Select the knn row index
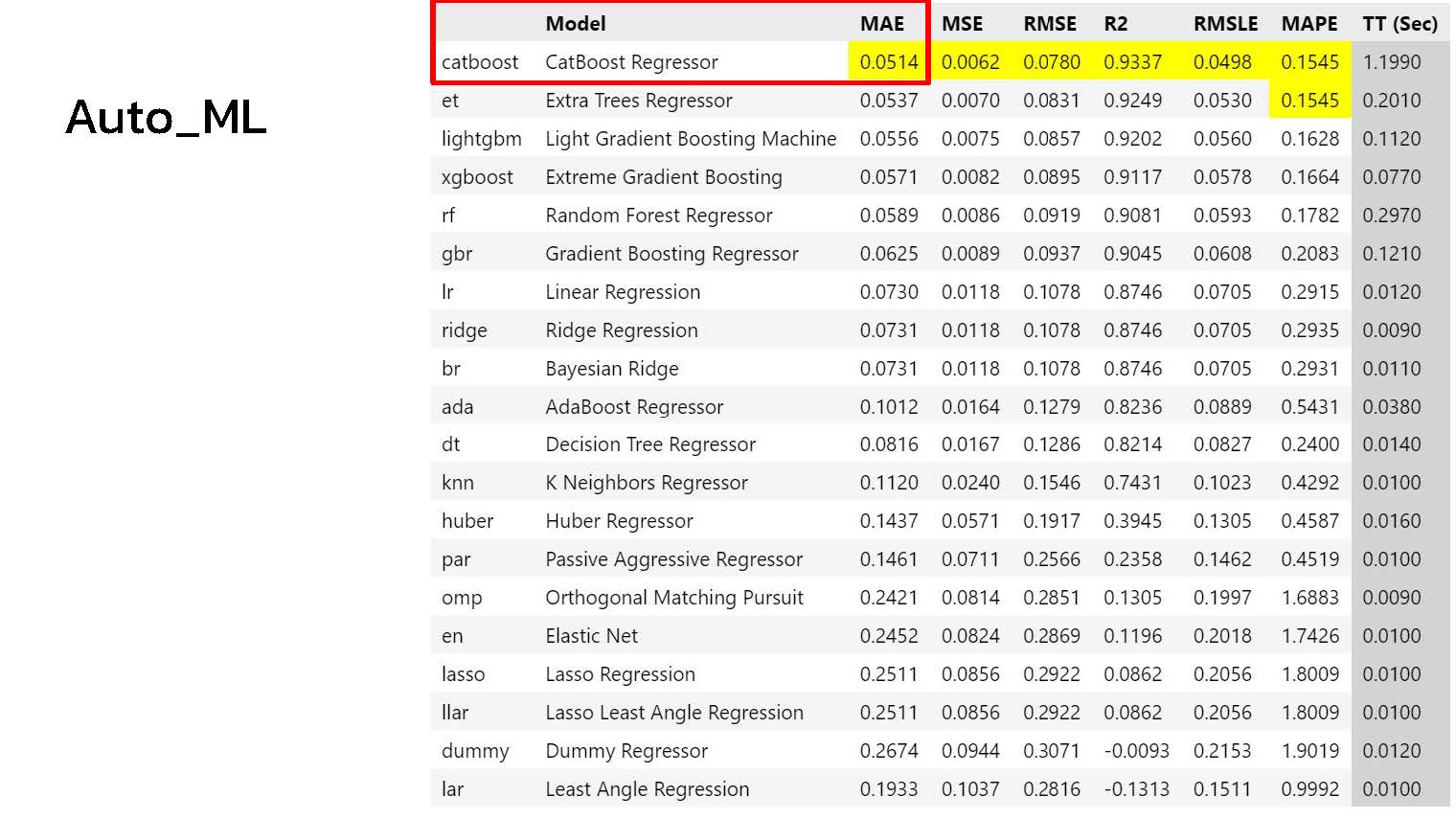The image size is (1456, 819). click(458, 483)
